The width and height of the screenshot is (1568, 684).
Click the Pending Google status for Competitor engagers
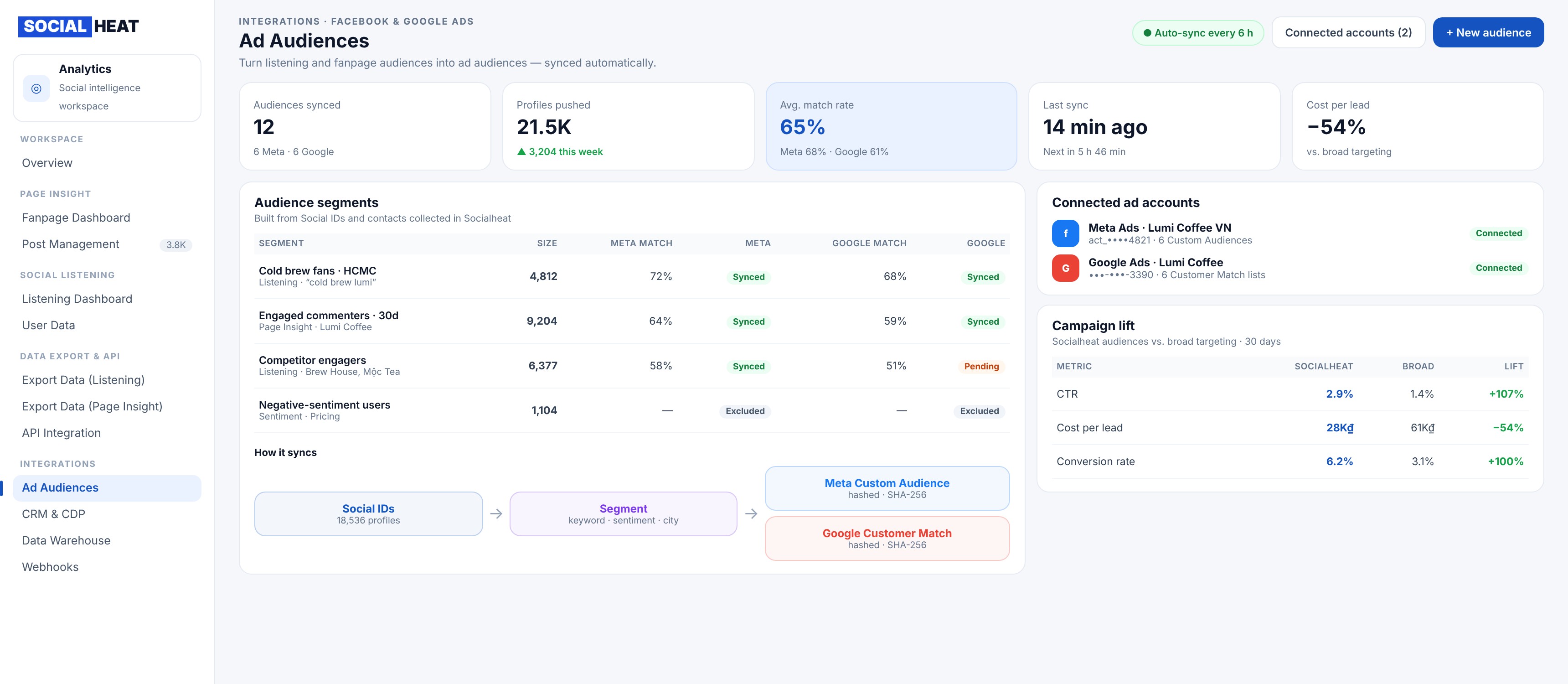coord(981,367)
